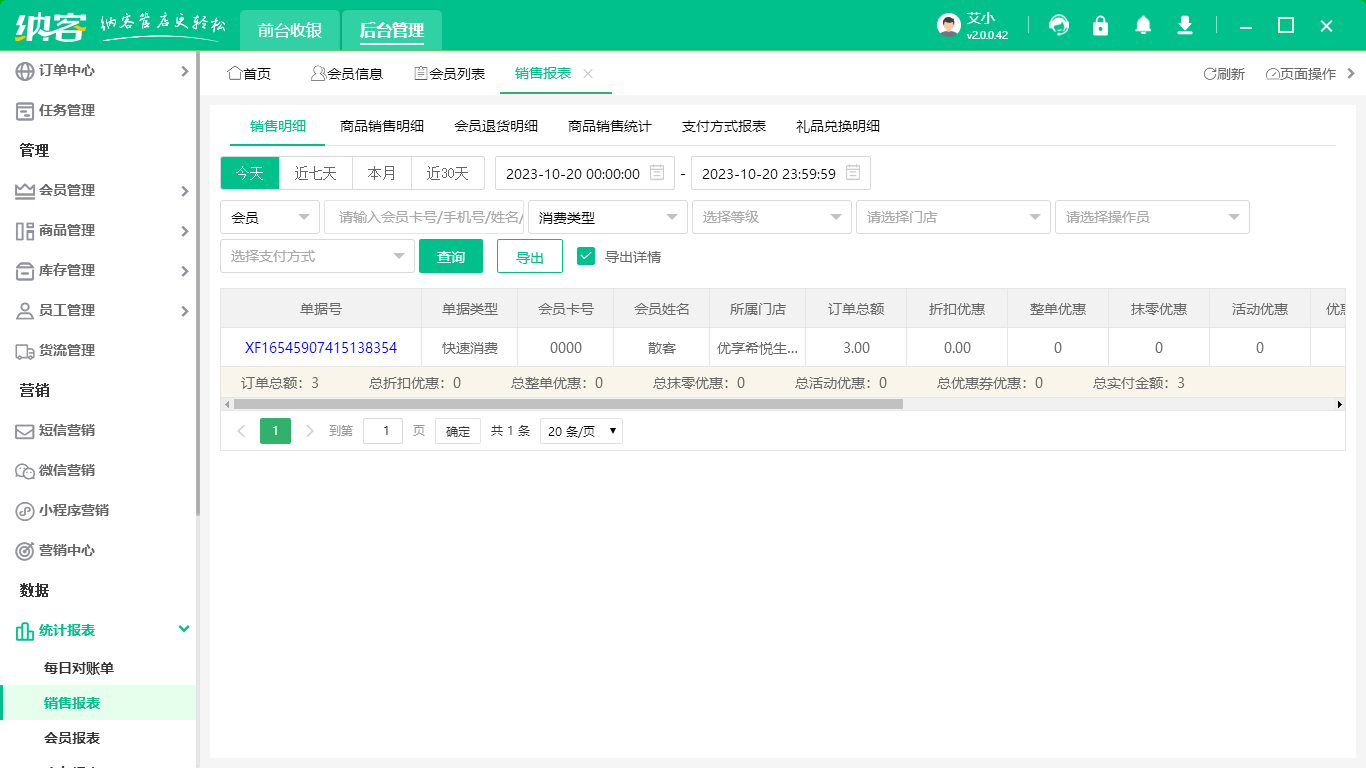Click the lock screen icon in title bar
This screenshot has width=1366, height=768.
coord(1100,25)
